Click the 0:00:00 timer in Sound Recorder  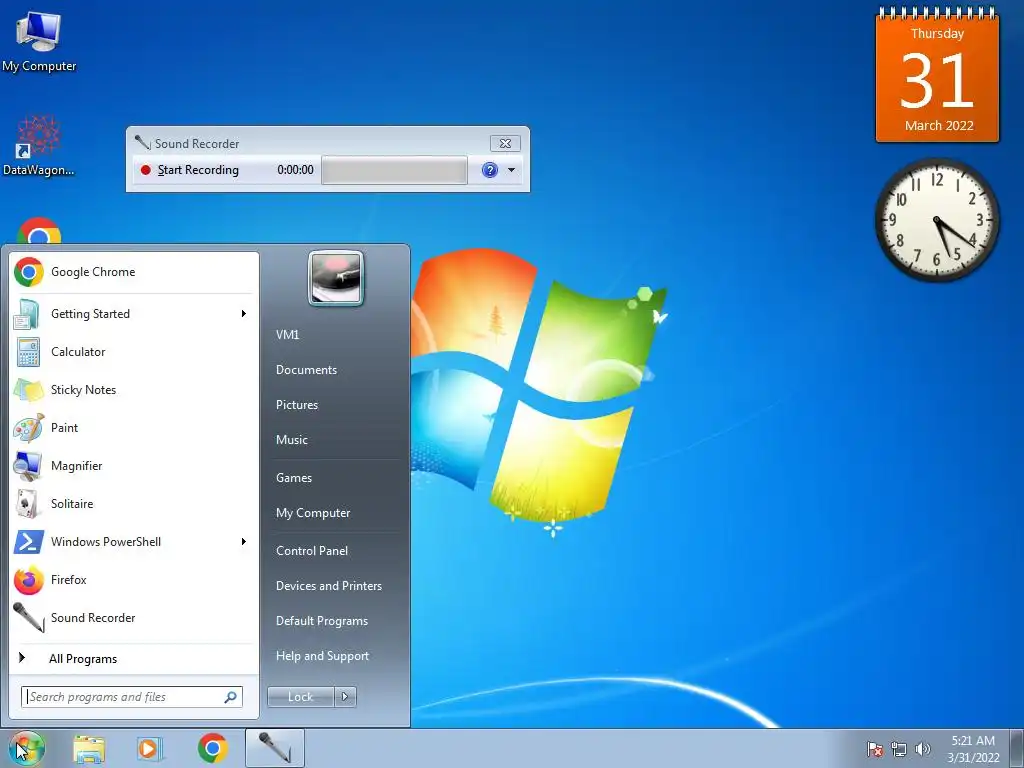point(295,170)
